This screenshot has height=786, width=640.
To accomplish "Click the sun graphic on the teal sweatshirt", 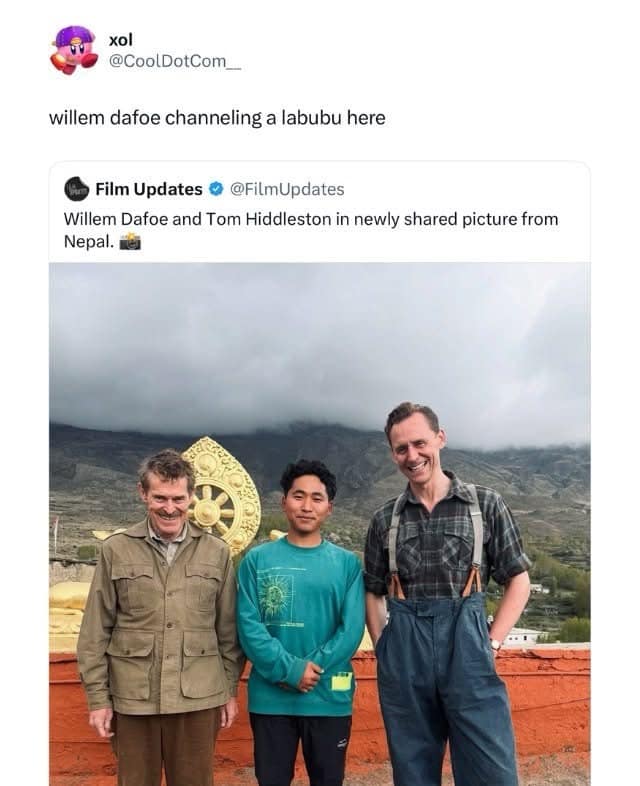I will coord(274,596).
